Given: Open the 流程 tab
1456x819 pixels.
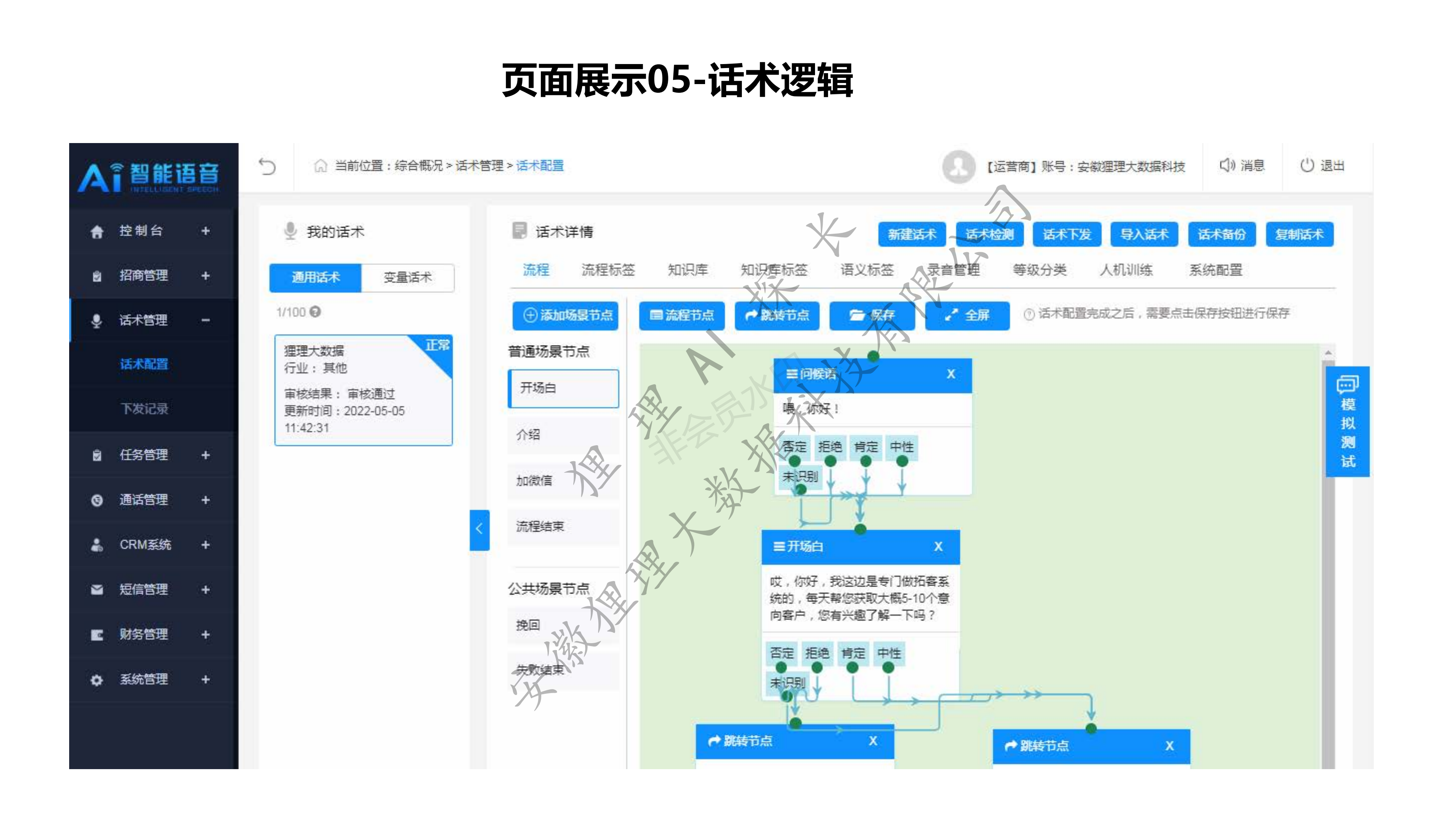Looking at the screenshot, I should (x=536, y=270).
